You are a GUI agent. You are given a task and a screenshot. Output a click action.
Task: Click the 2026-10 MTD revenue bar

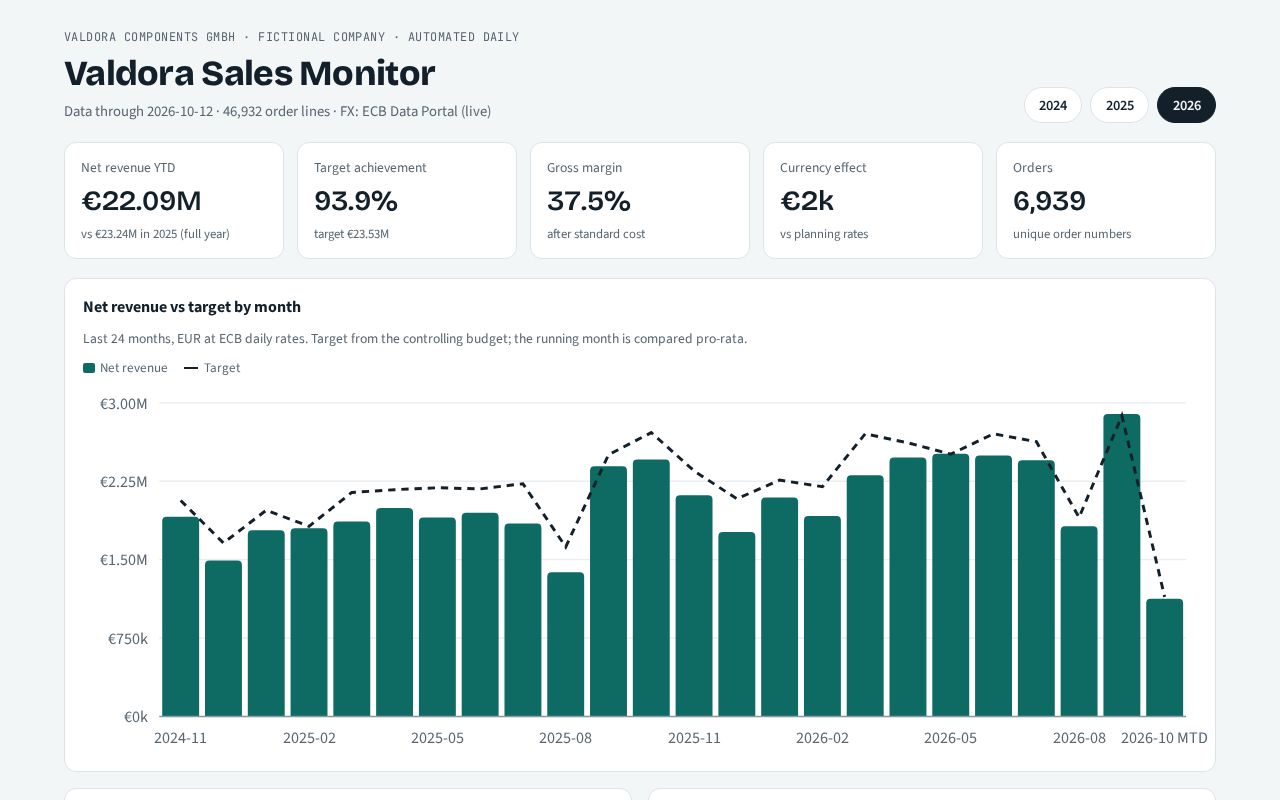(1165, 658)
